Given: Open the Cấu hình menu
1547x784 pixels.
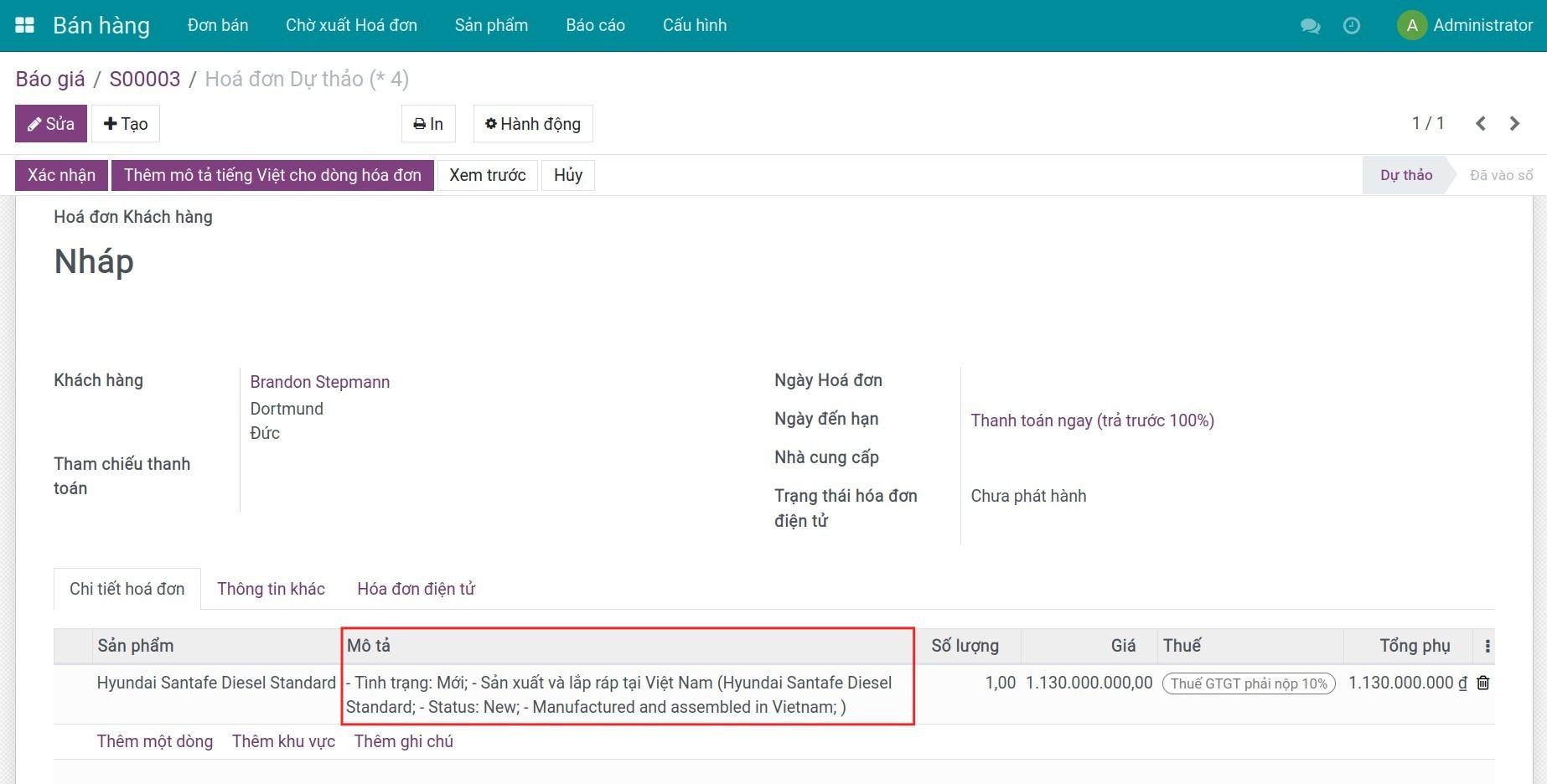Looking at the screenshot, I should click(694, 25).
